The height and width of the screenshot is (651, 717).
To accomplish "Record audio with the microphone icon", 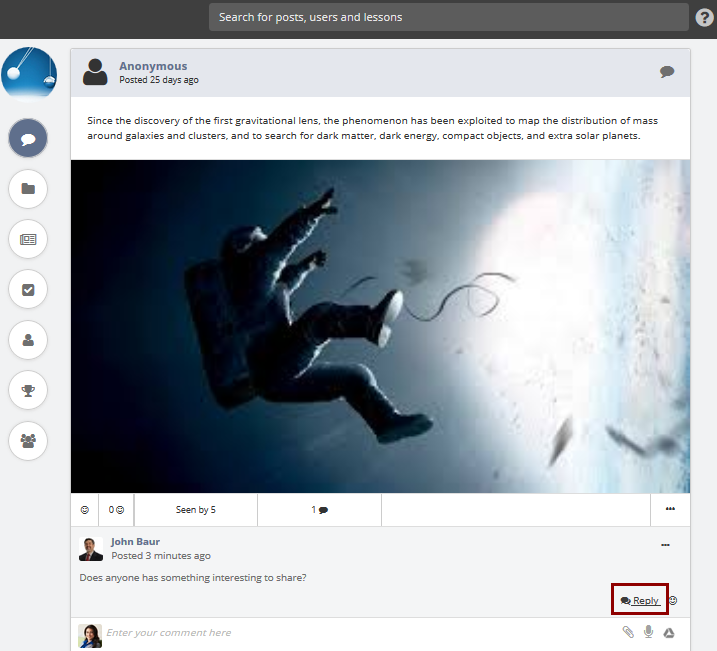I will coord(648,632).
